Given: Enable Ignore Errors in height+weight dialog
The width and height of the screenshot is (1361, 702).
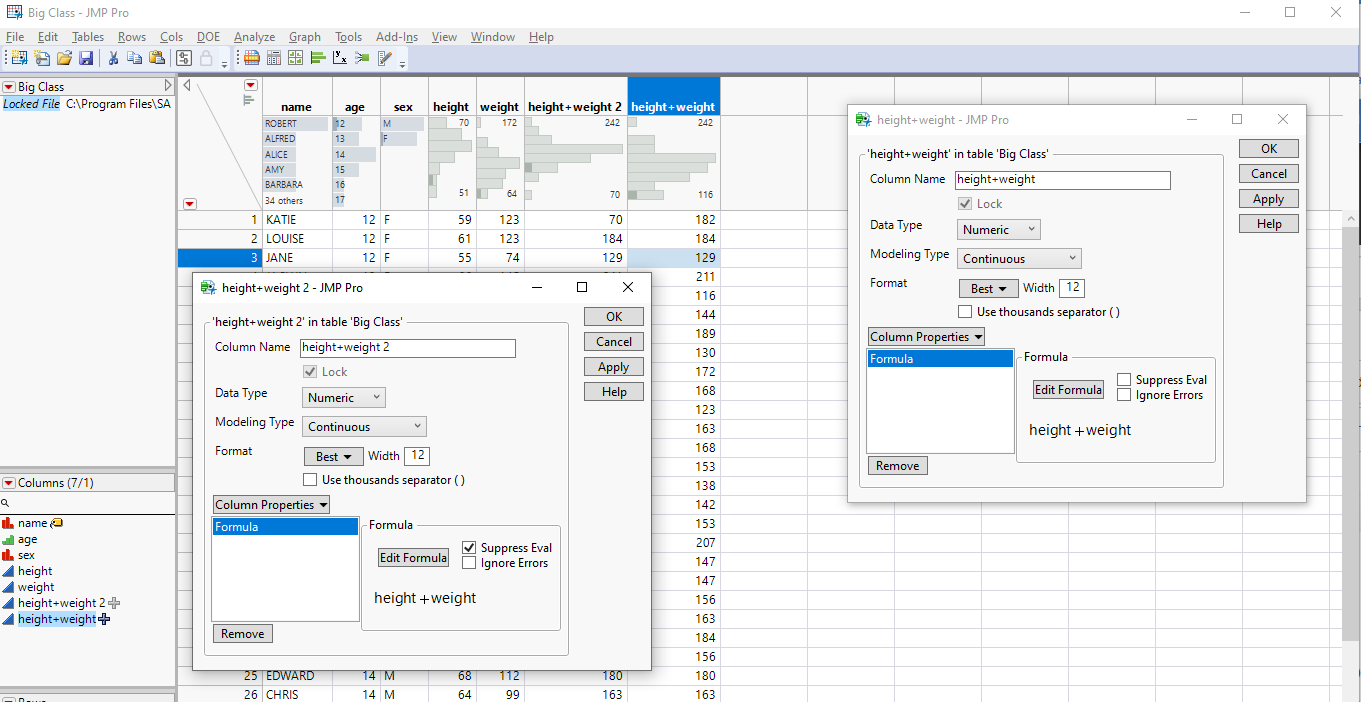Looking at the screenshot, I should [1124, 394].
